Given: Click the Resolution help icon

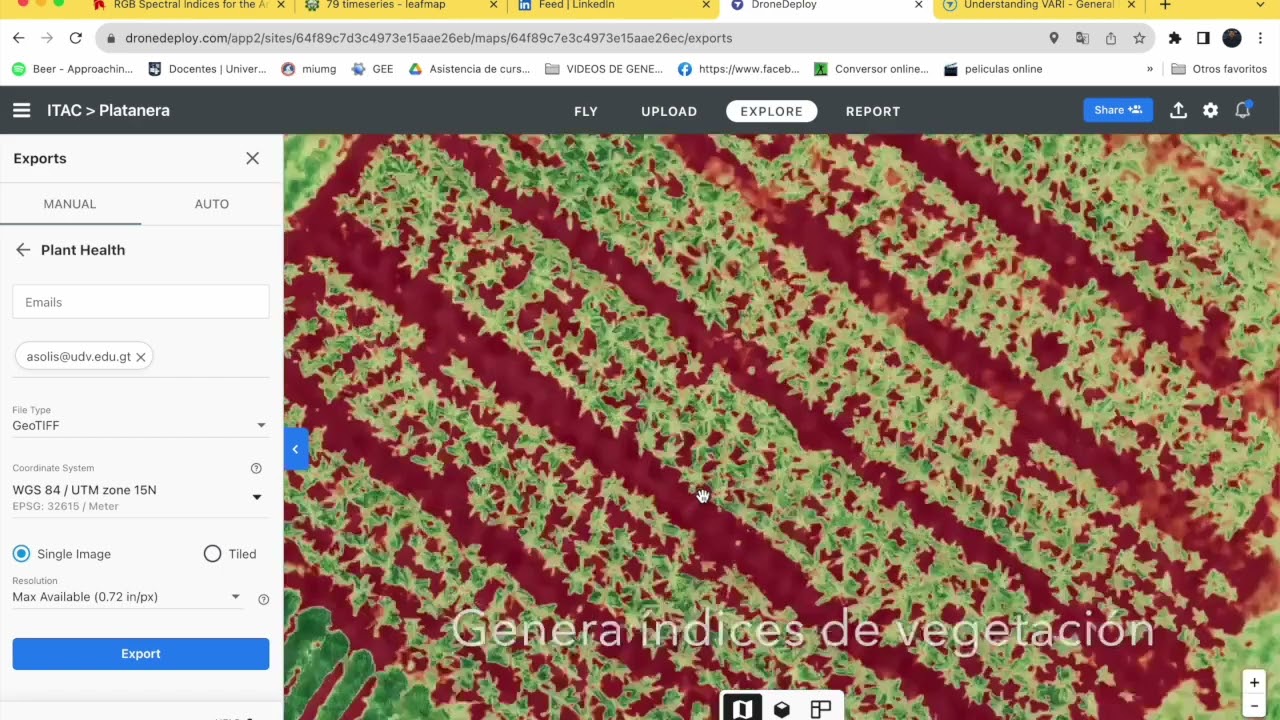Looking at the screenshot, I should coord(264,600).
